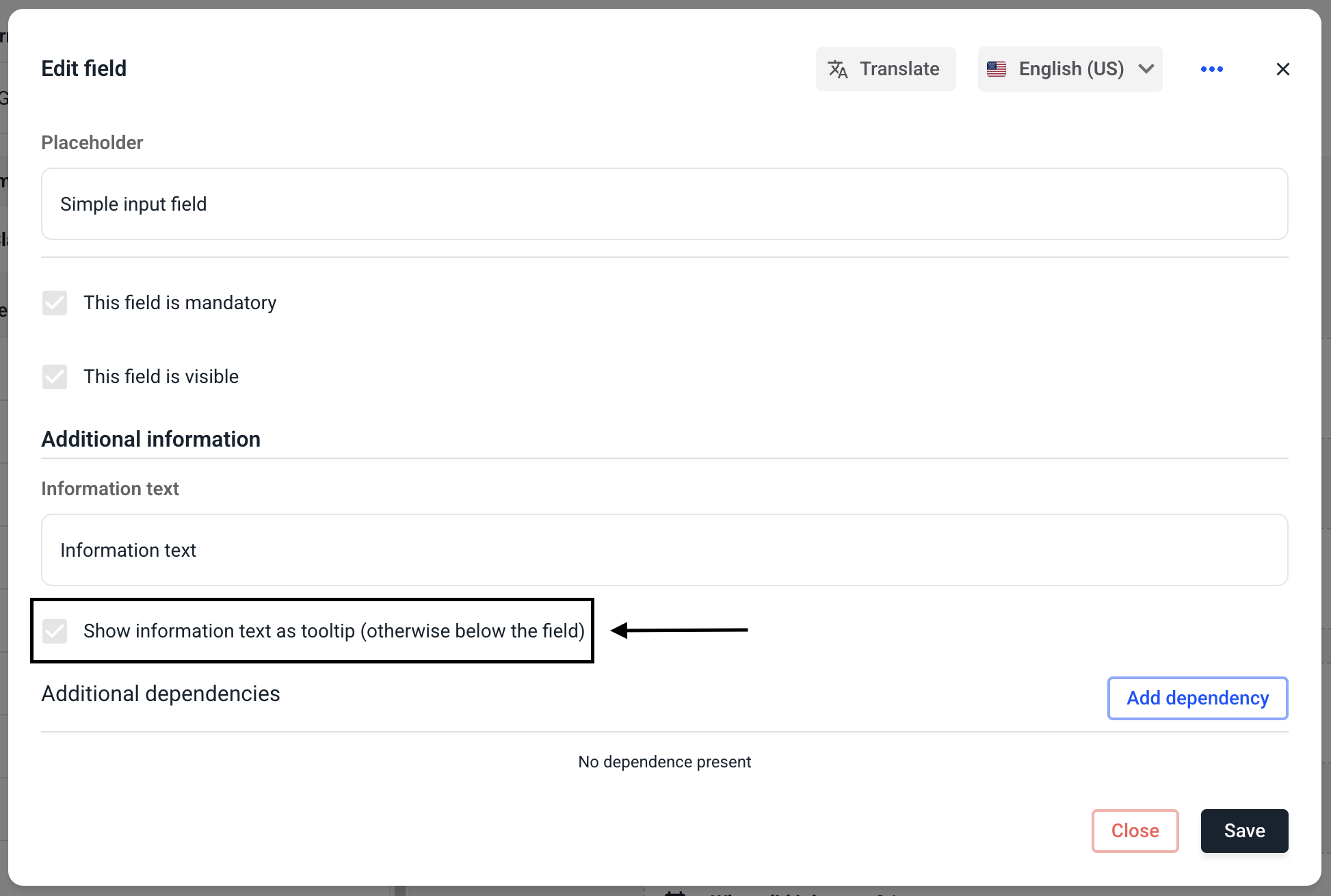Close the Edit field dialog with X
This screenshot has width=1331, height=896.
click(x=1282, y=69)
